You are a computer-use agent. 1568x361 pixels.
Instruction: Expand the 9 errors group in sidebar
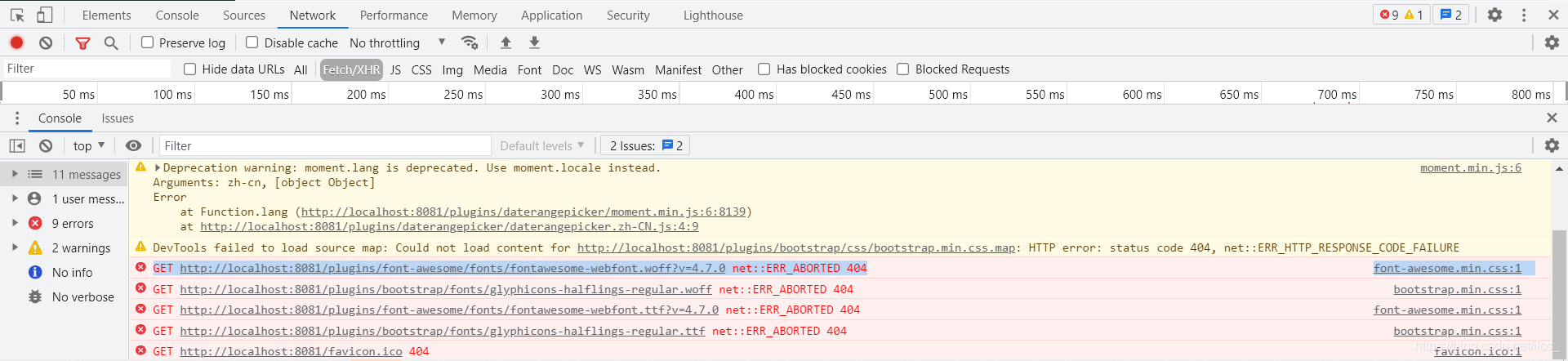[x=15, y=223]
